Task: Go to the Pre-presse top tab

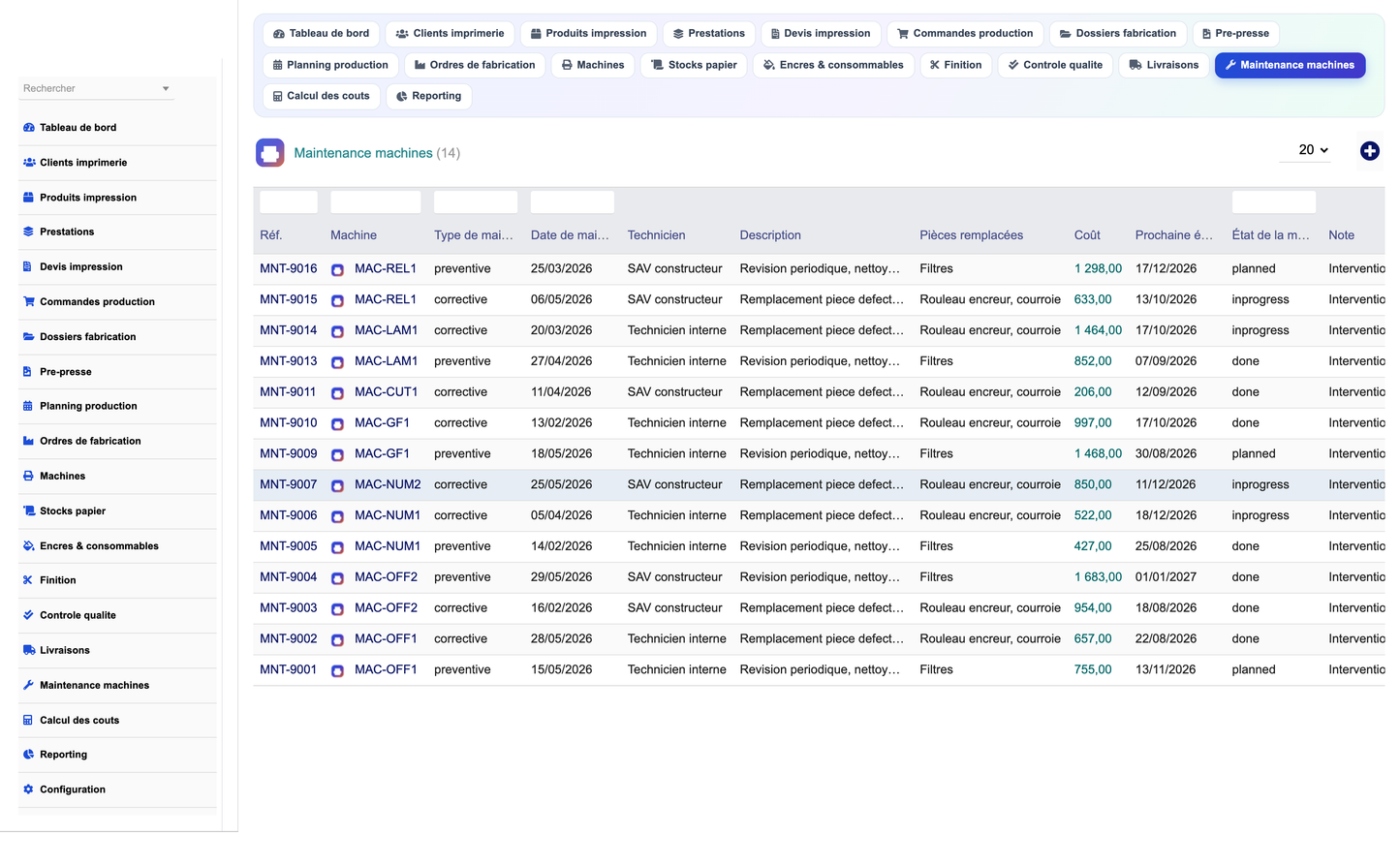Action: point(1235,33)
